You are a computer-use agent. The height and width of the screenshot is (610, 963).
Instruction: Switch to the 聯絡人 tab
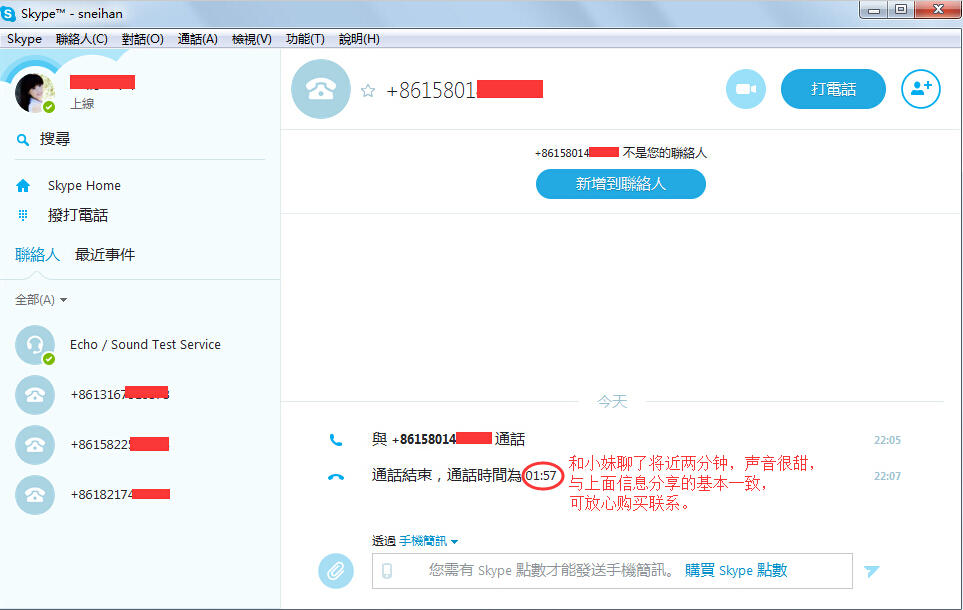pos(37,254)
